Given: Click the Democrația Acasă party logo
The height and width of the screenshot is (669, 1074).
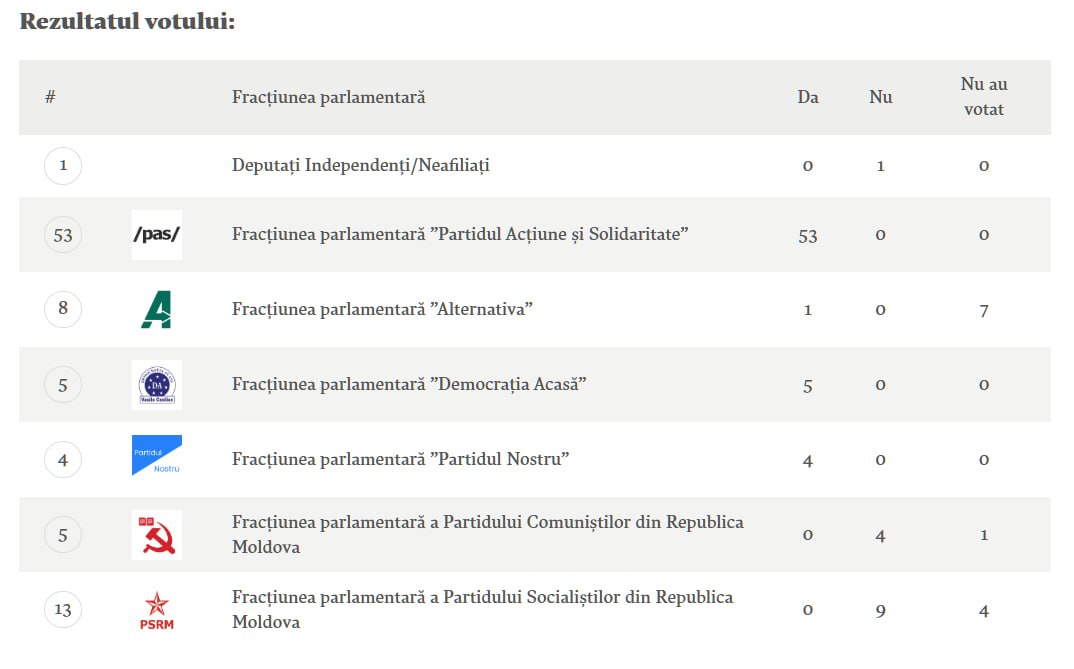Looking at the screenshot, I should (157, 385).
